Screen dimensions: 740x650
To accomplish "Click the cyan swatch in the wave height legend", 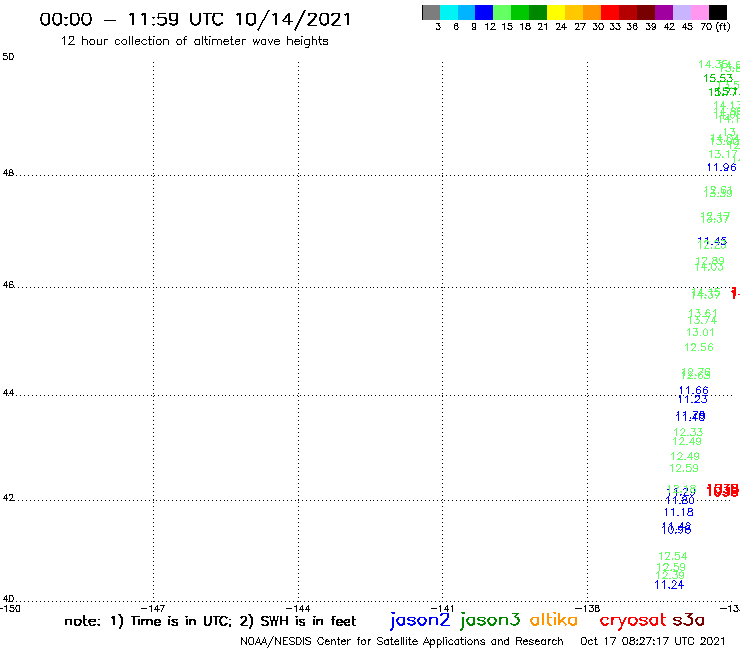I will [449, 12].
